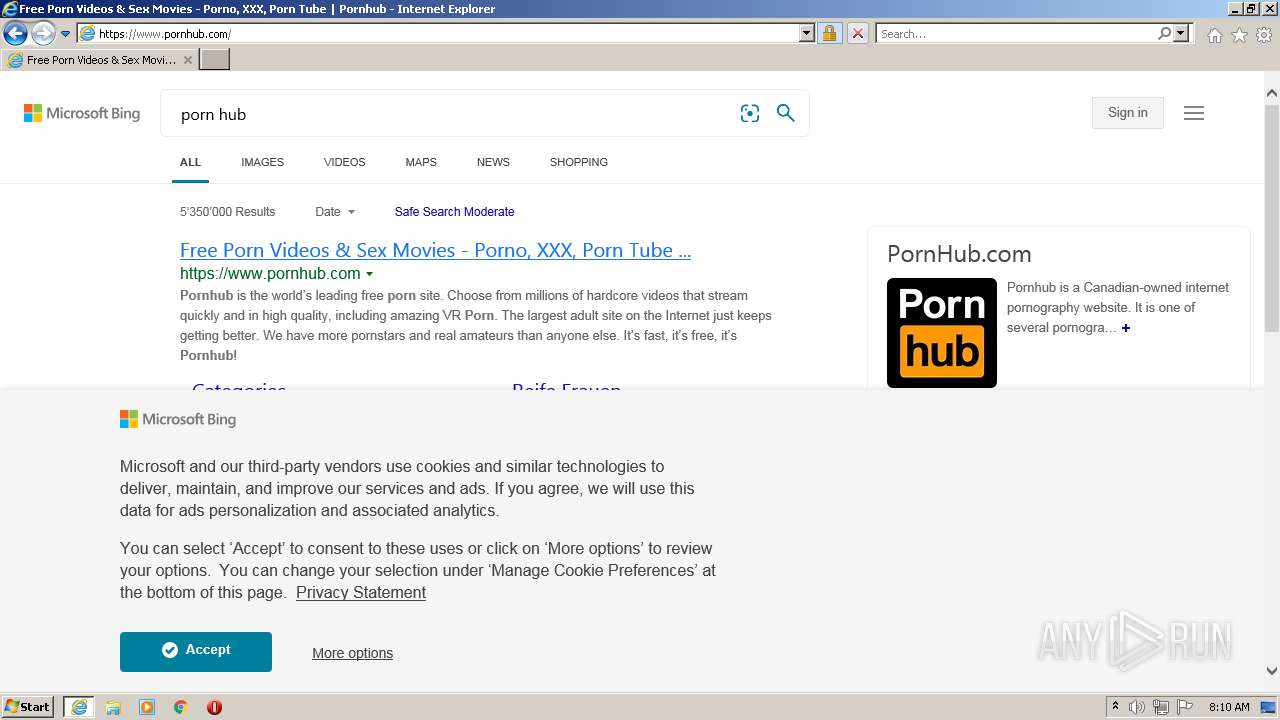
Task: Click the Bing logo in cookie banner
Action: (x=178, y=419)
